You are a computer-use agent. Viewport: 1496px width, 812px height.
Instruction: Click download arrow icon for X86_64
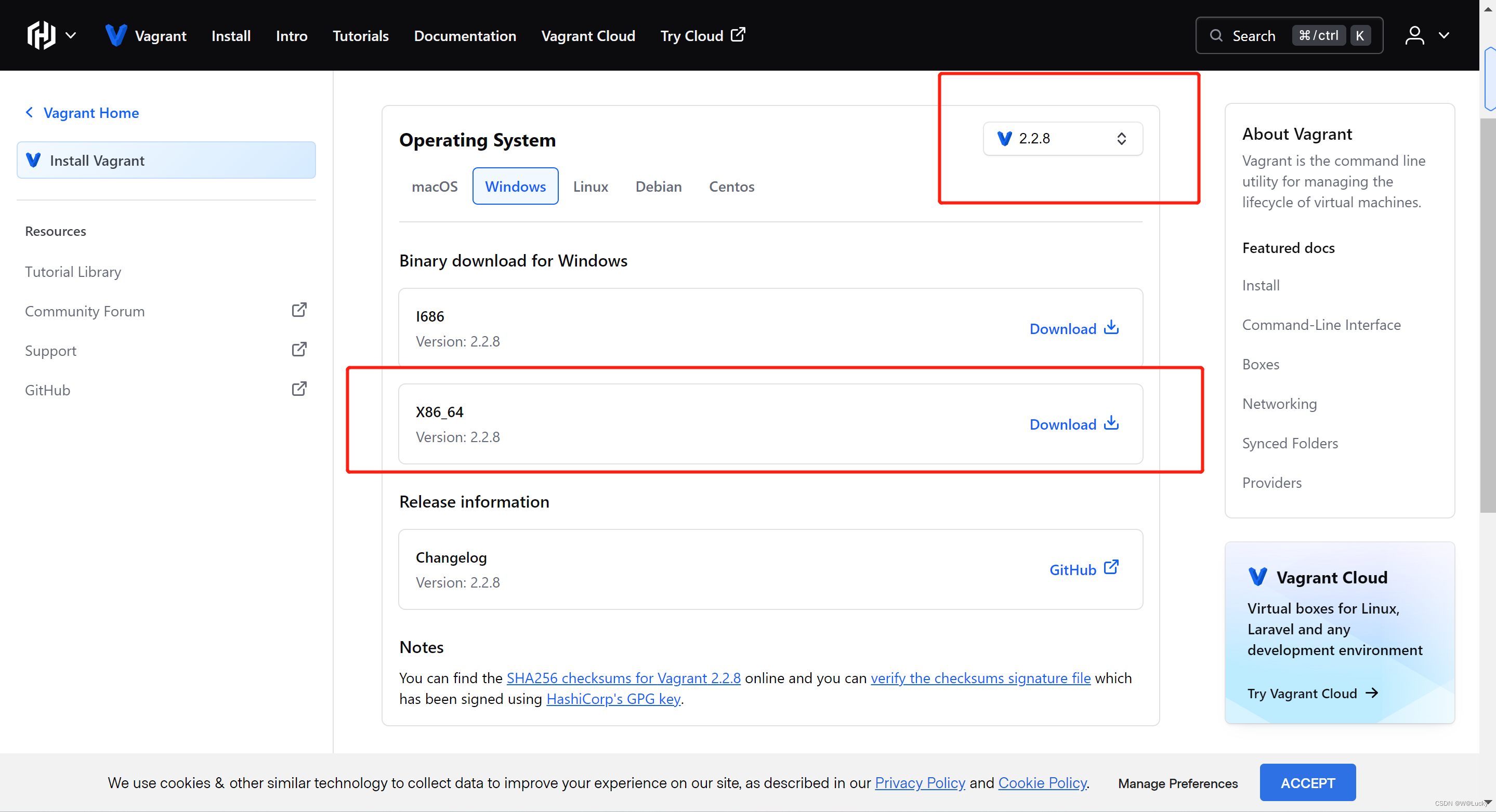[x=1111, y=423]
